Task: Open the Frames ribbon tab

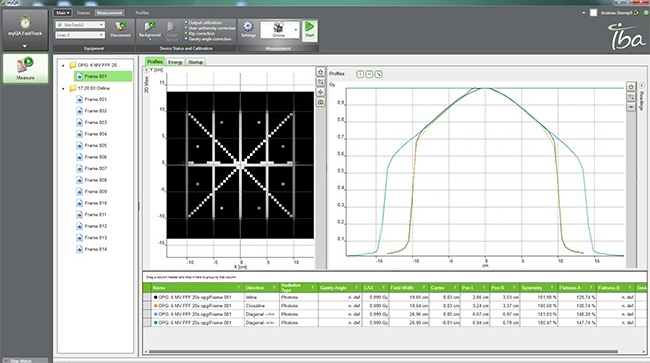Action: [83, 13]
